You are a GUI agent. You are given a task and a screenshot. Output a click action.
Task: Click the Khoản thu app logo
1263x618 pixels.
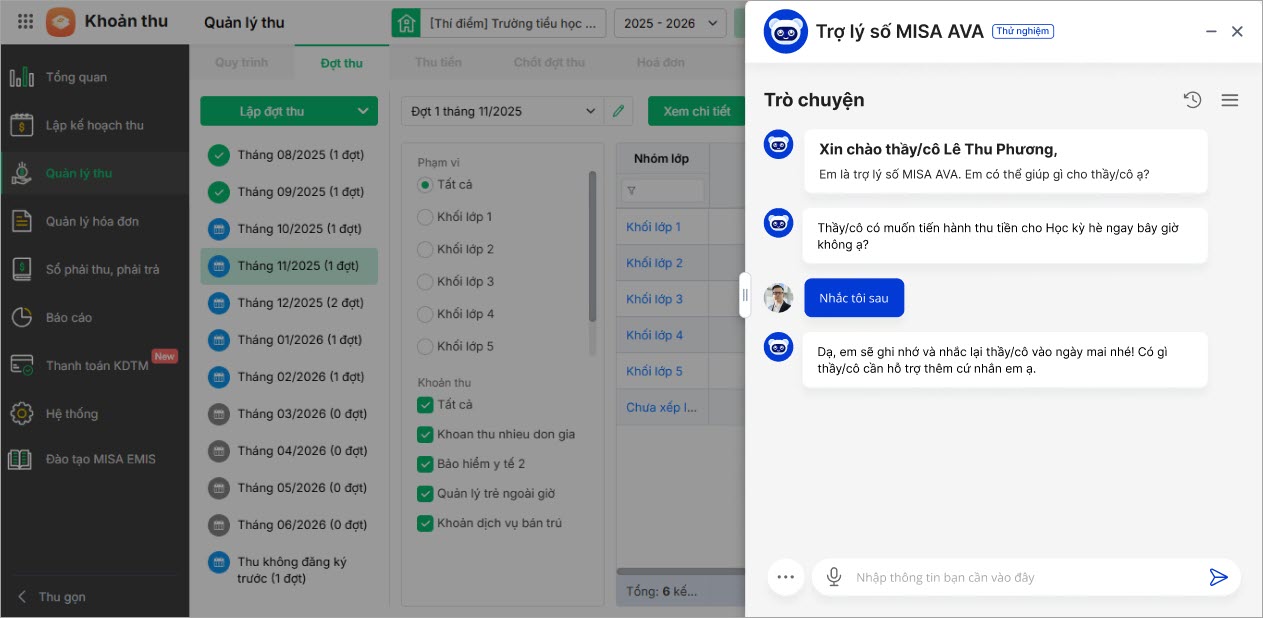pos(60,21)
